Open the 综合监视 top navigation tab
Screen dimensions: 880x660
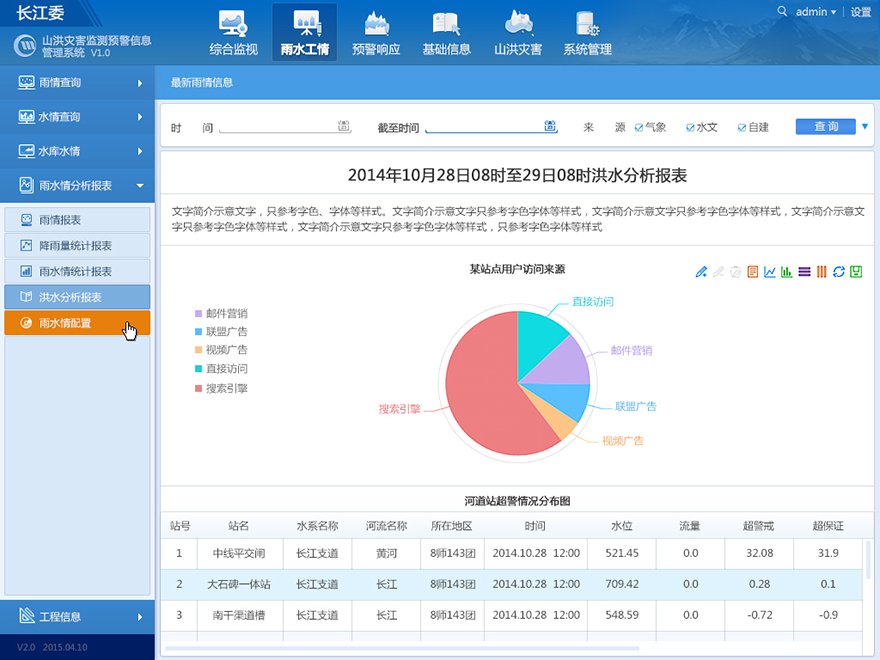233,32
